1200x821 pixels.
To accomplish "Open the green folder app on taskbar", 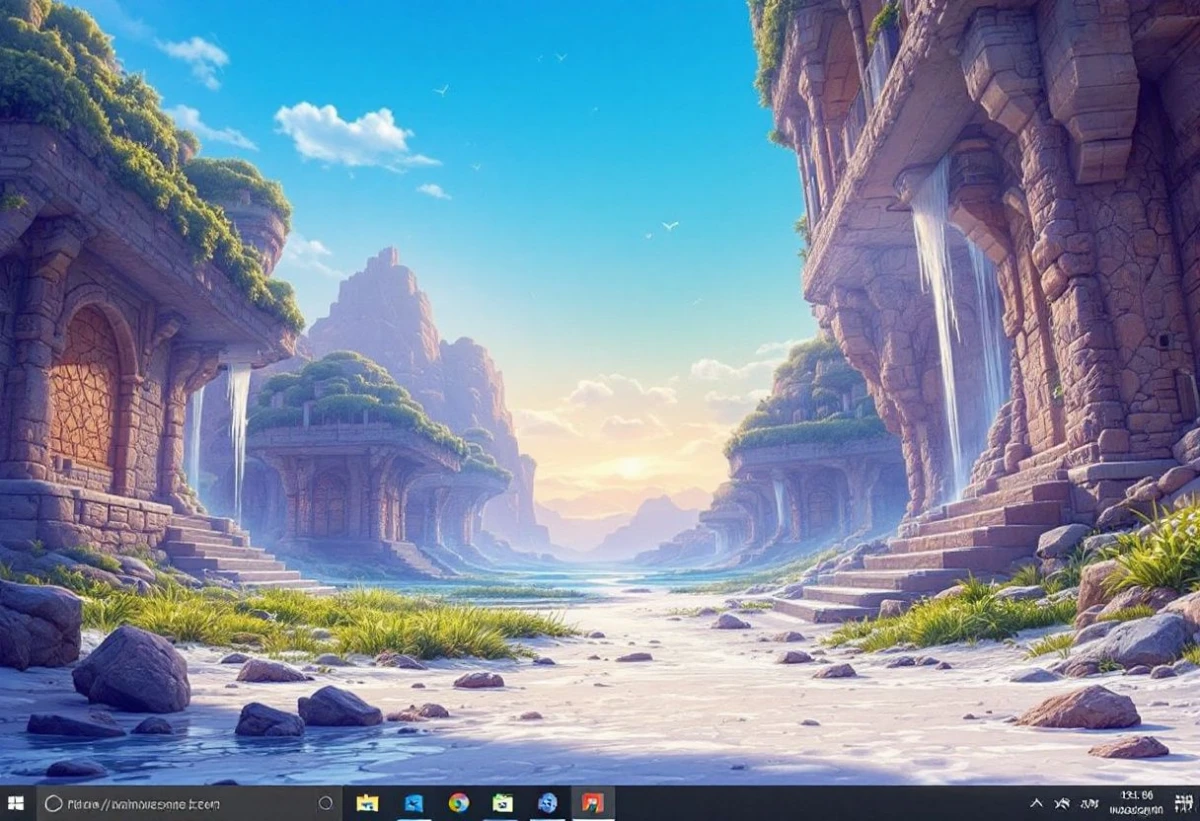I will pyautogui.click(x=502, y=803).
